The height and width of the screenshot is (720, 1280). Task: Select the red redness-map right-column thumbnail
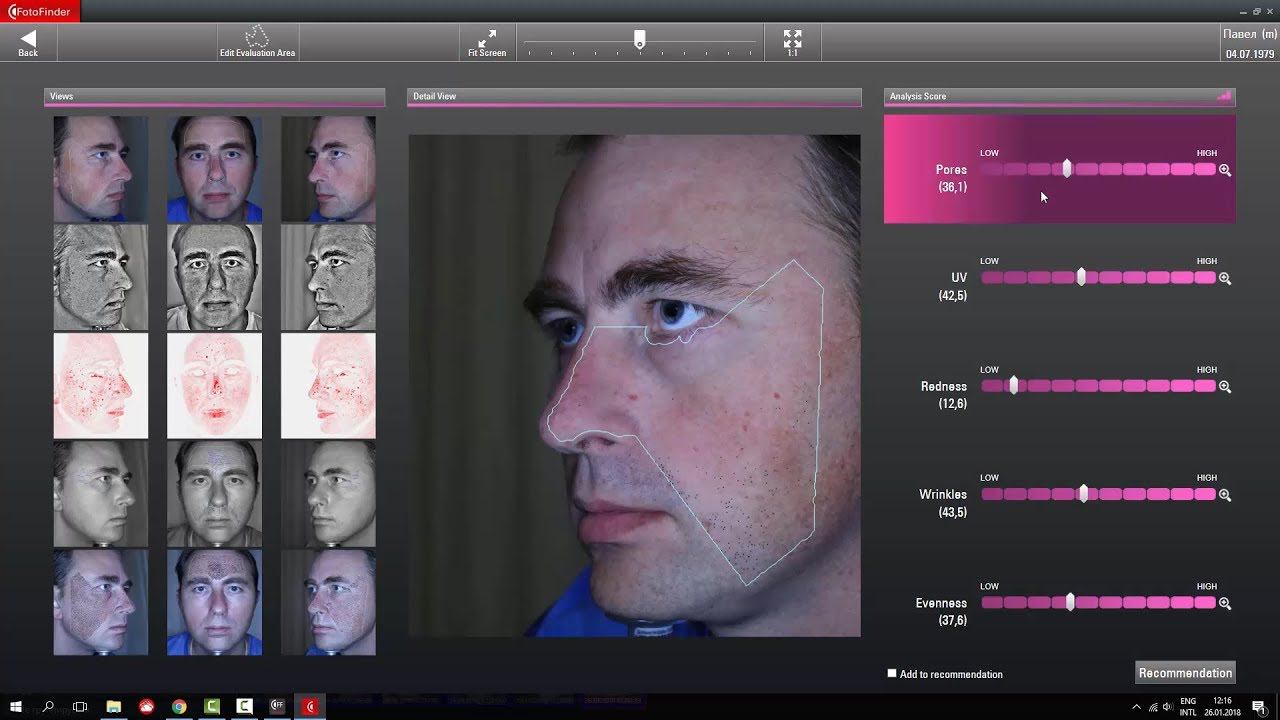point(328,385)
